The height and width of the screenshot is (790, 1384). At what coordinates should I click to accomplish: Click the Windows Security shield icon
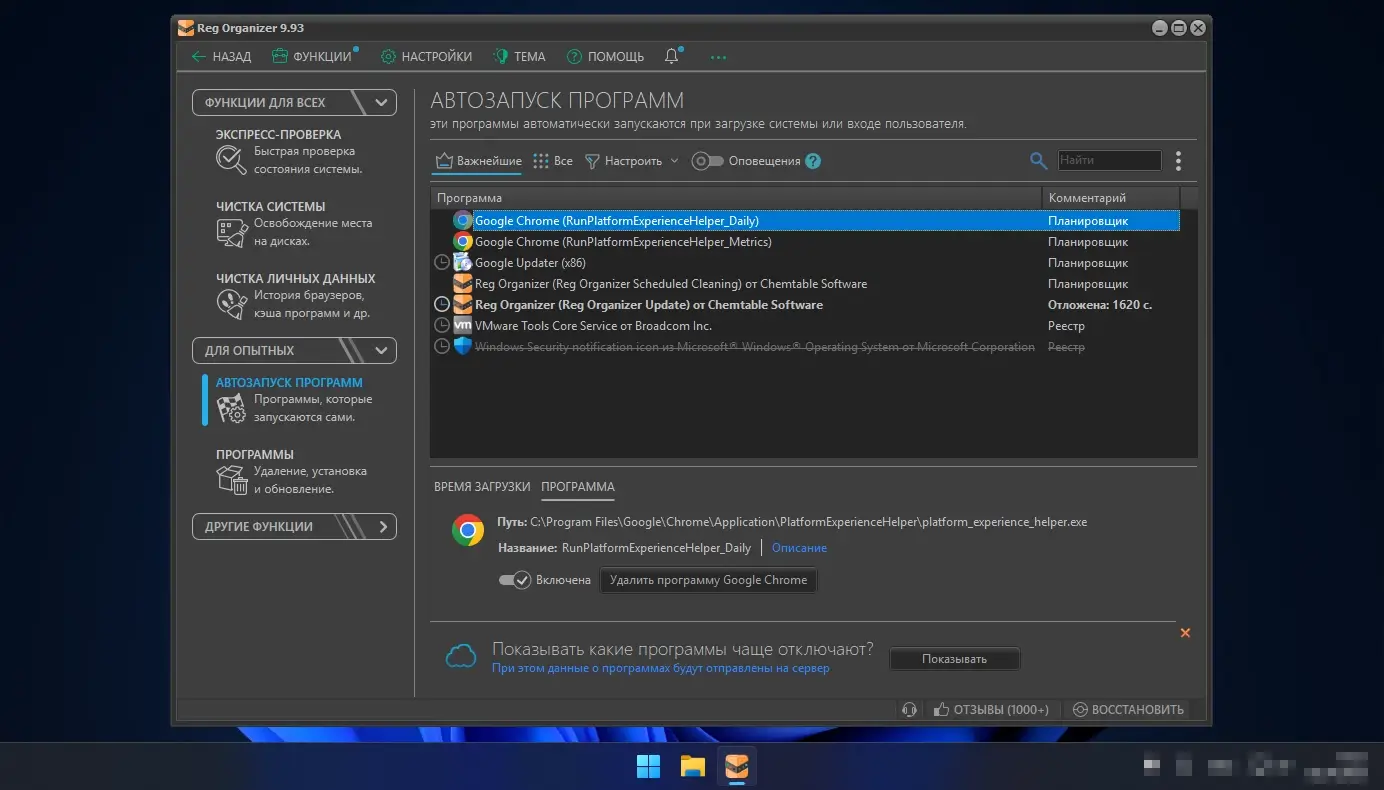tap(462, 347)
